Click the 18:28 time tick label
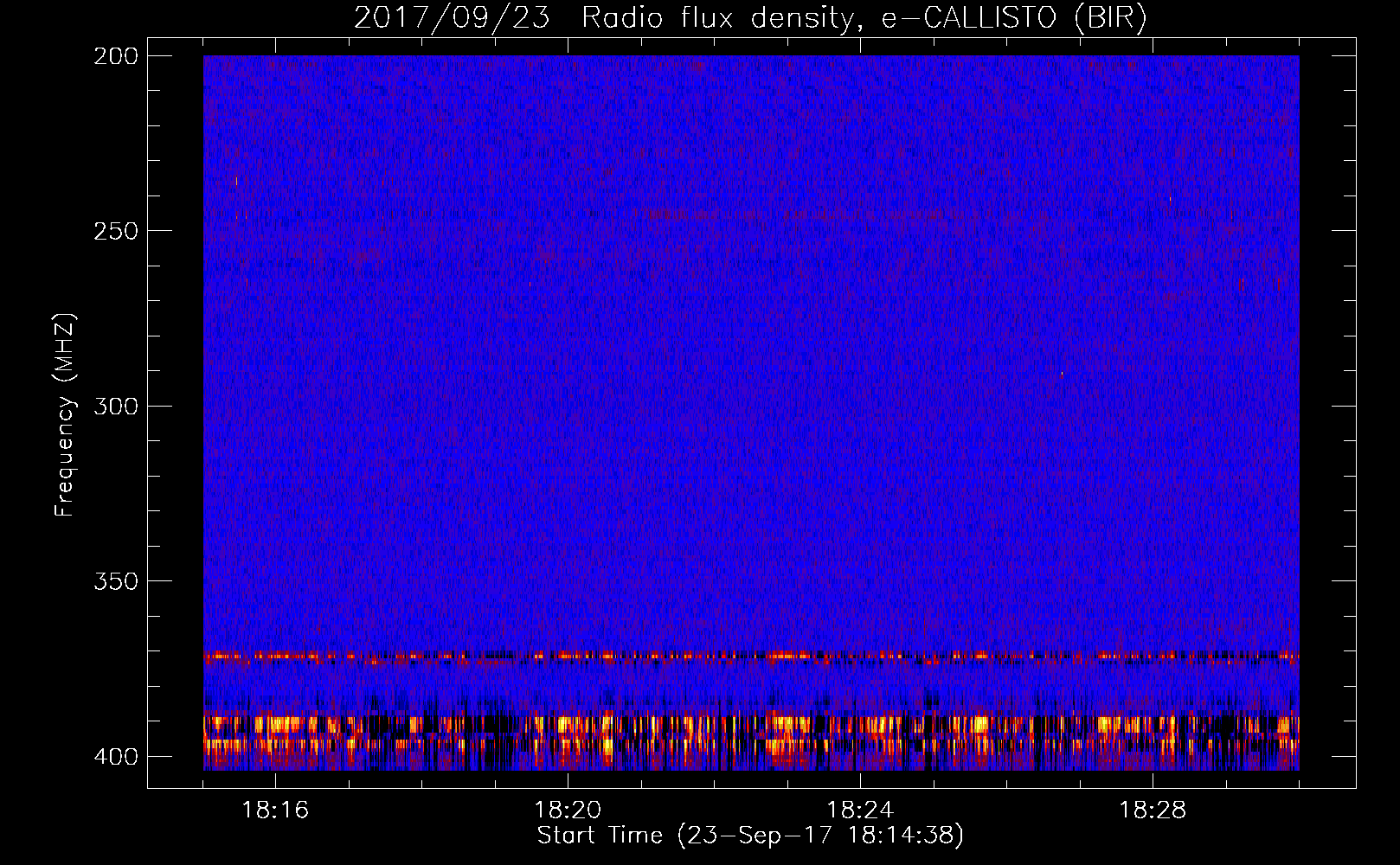The height and width of the screenshot is (865, 1400). click(1153, 811)
